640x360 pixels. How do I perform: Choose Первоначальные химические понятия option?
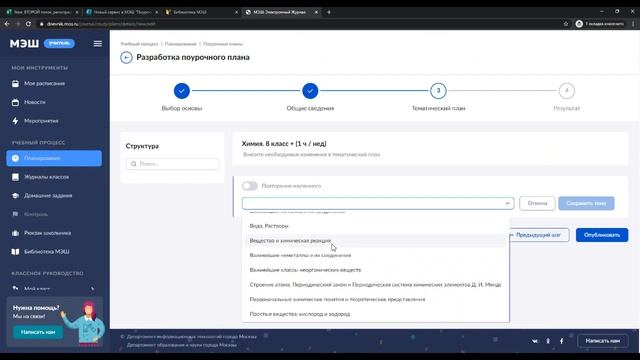[376, 299]
